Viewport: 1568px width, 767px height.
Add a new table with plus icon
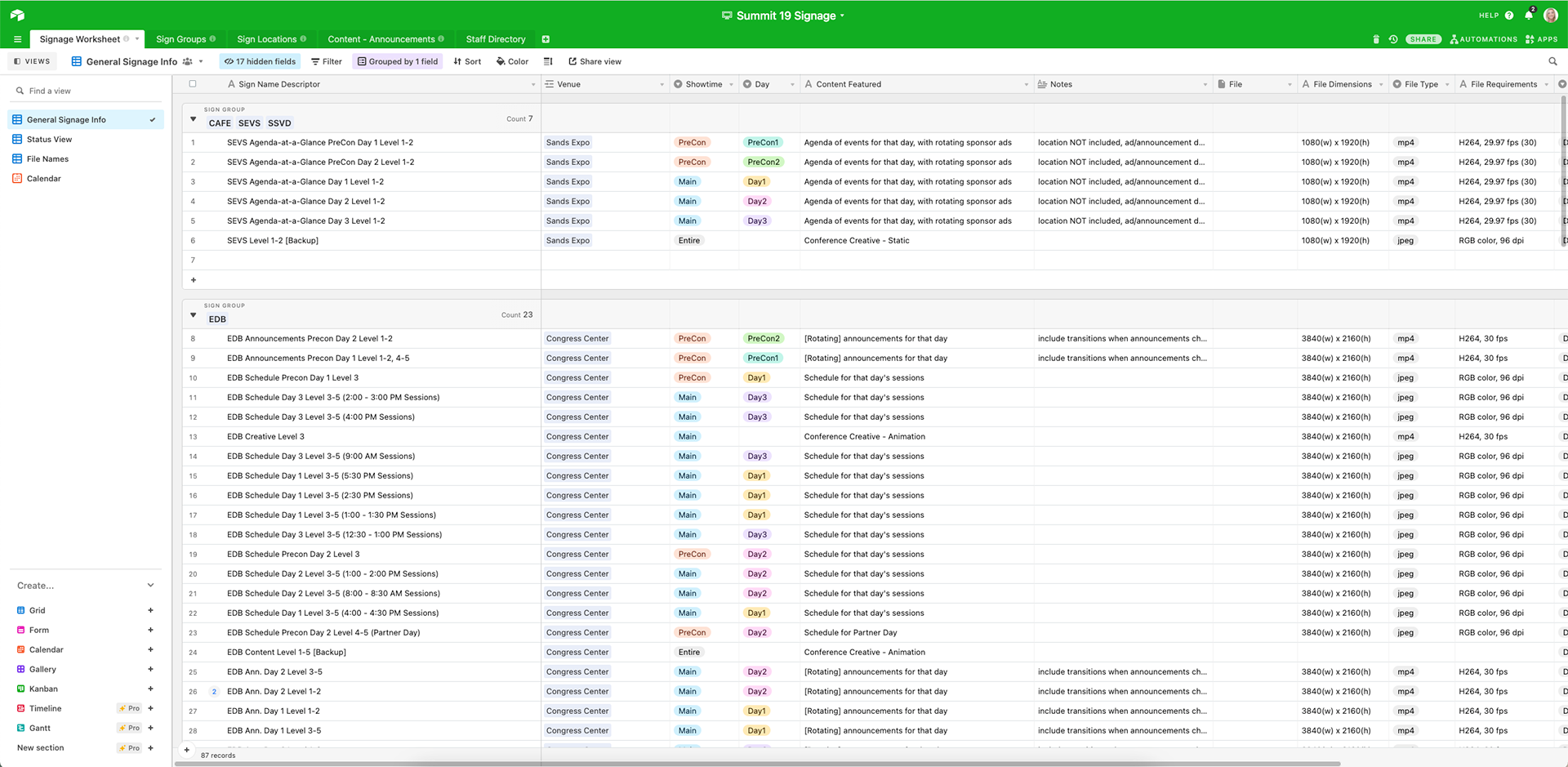[546, 39]
